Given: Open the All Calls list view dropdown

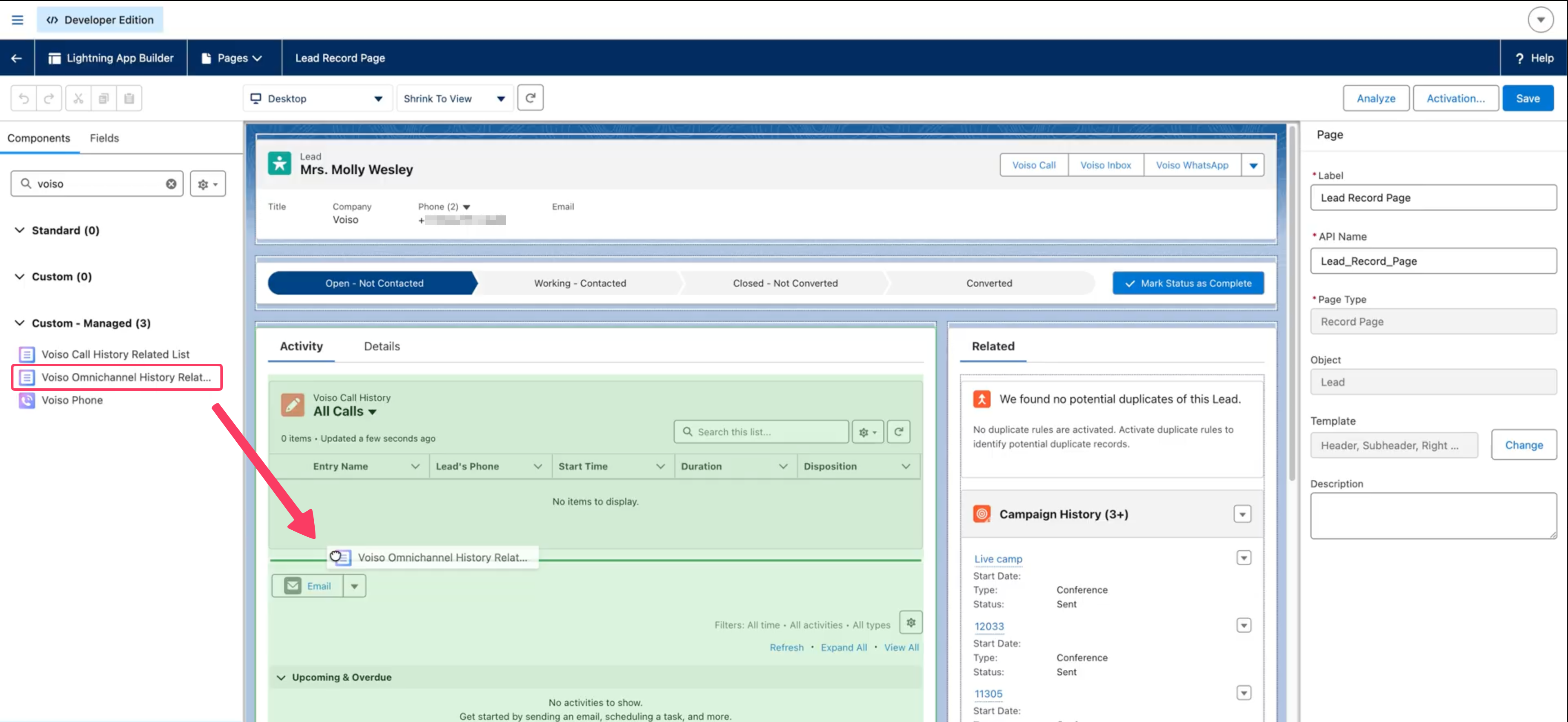Looking at the screenshot, I should pos(372,412).
